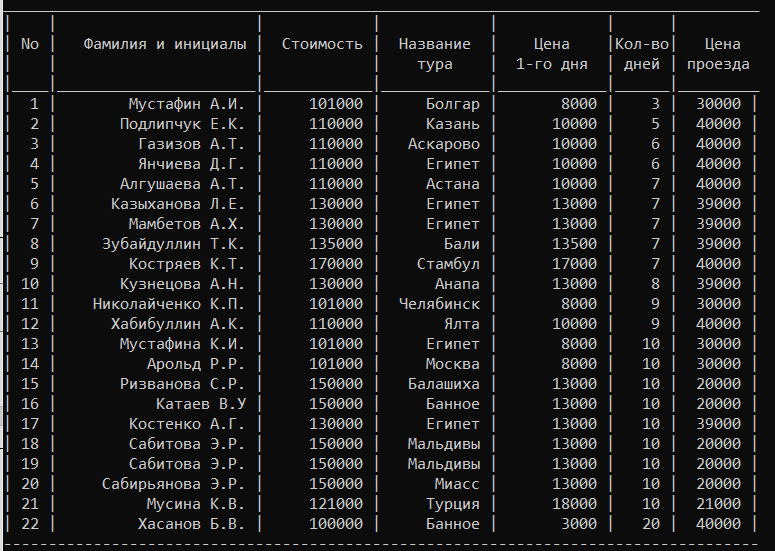
Task: Click the 'Фамилия и инициалы' column header
Action: click(x=165, y=44)
